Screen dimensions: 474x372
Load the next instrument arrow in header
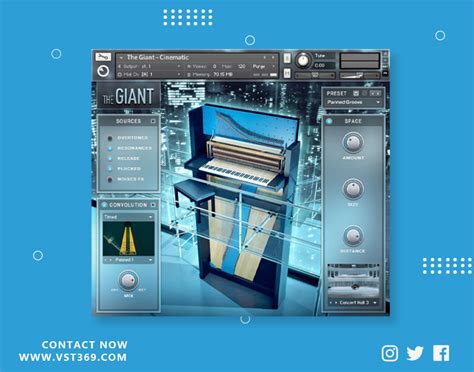pos(273,58)
